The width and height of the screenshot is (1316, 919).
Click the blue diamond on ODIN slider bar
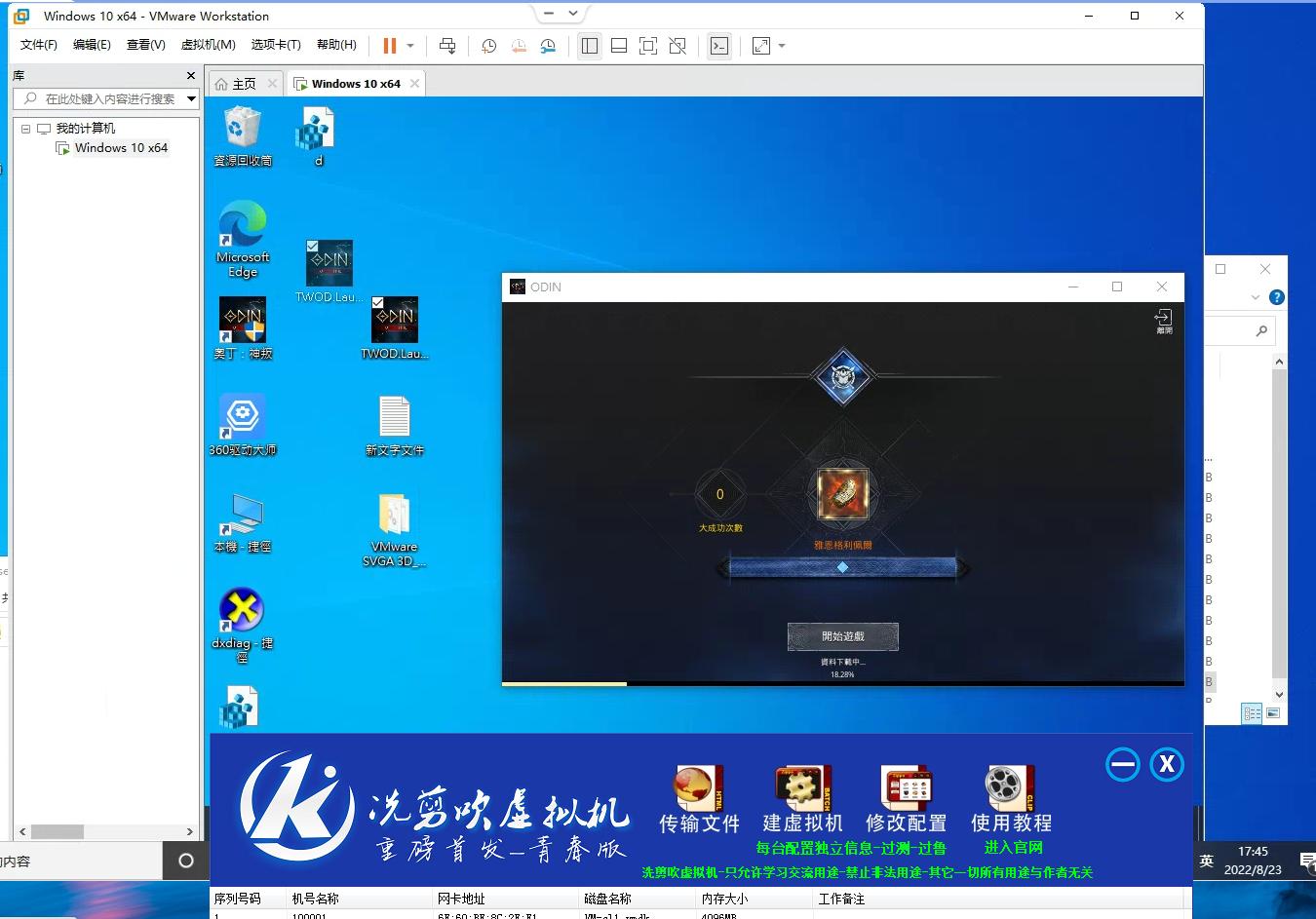843,567
